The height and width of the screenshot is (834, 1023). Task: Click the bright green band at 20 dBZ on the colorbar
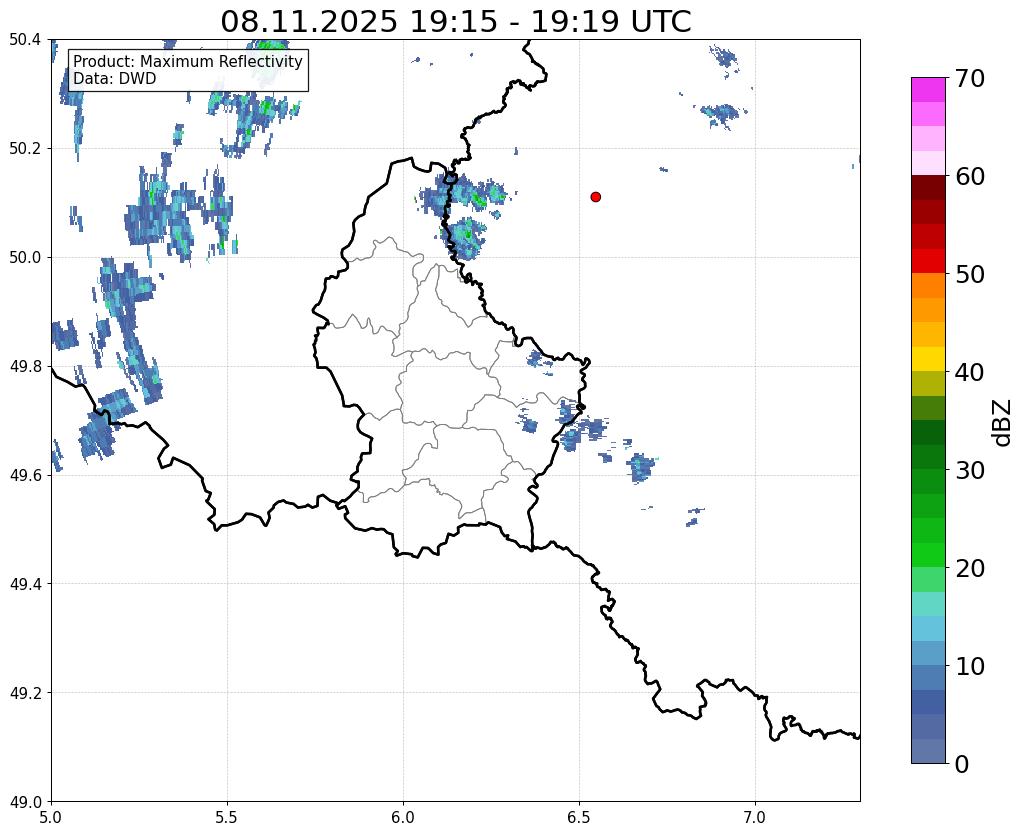pyautogui.click(x=928, y=555)
